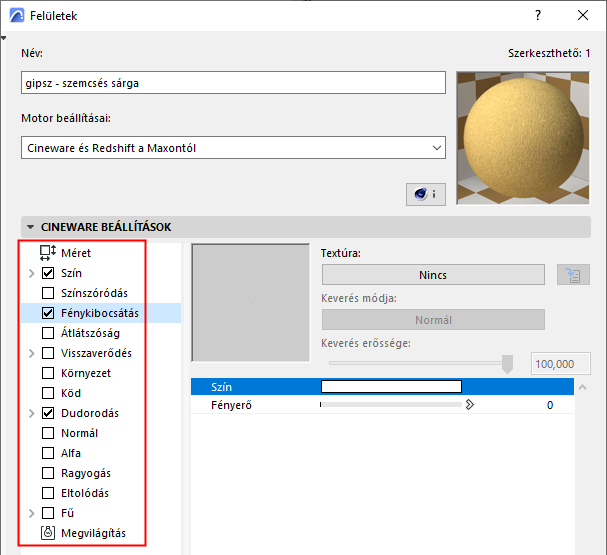The image size is (607, 555).
Task: Enable the Ragyogás checkbox
Action: [48, 473]
